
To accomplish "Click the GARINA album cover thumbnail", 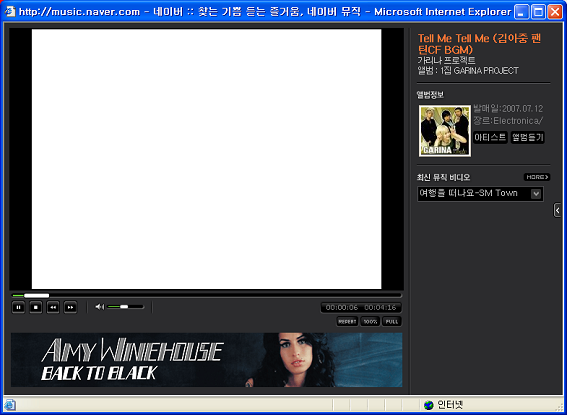I will pos(445,131).
